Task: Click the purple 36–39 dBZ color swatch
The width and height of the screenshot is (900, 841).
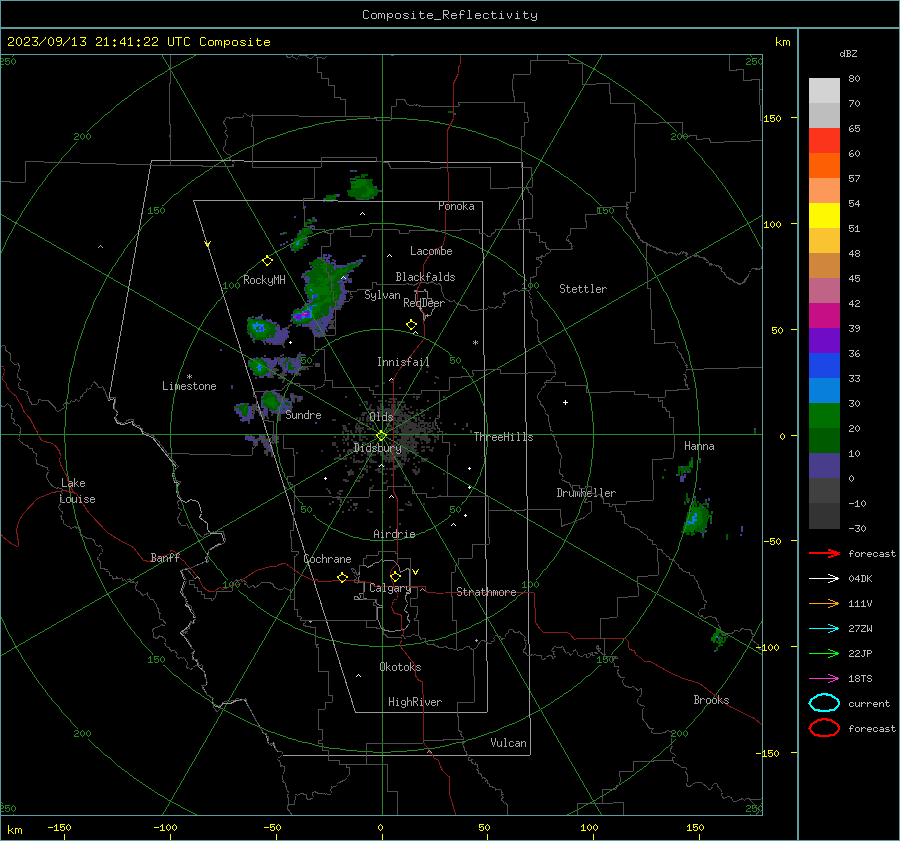Action: click(824, 341)
